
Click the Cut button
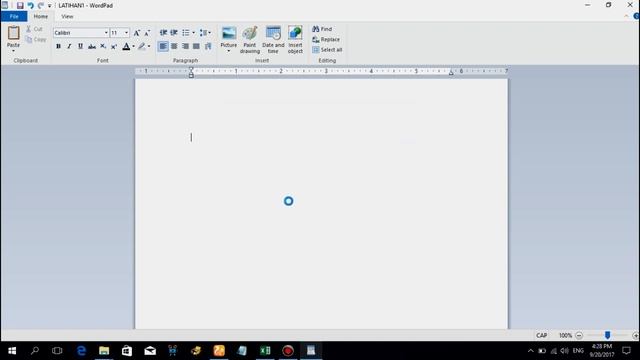pos(34,29)
